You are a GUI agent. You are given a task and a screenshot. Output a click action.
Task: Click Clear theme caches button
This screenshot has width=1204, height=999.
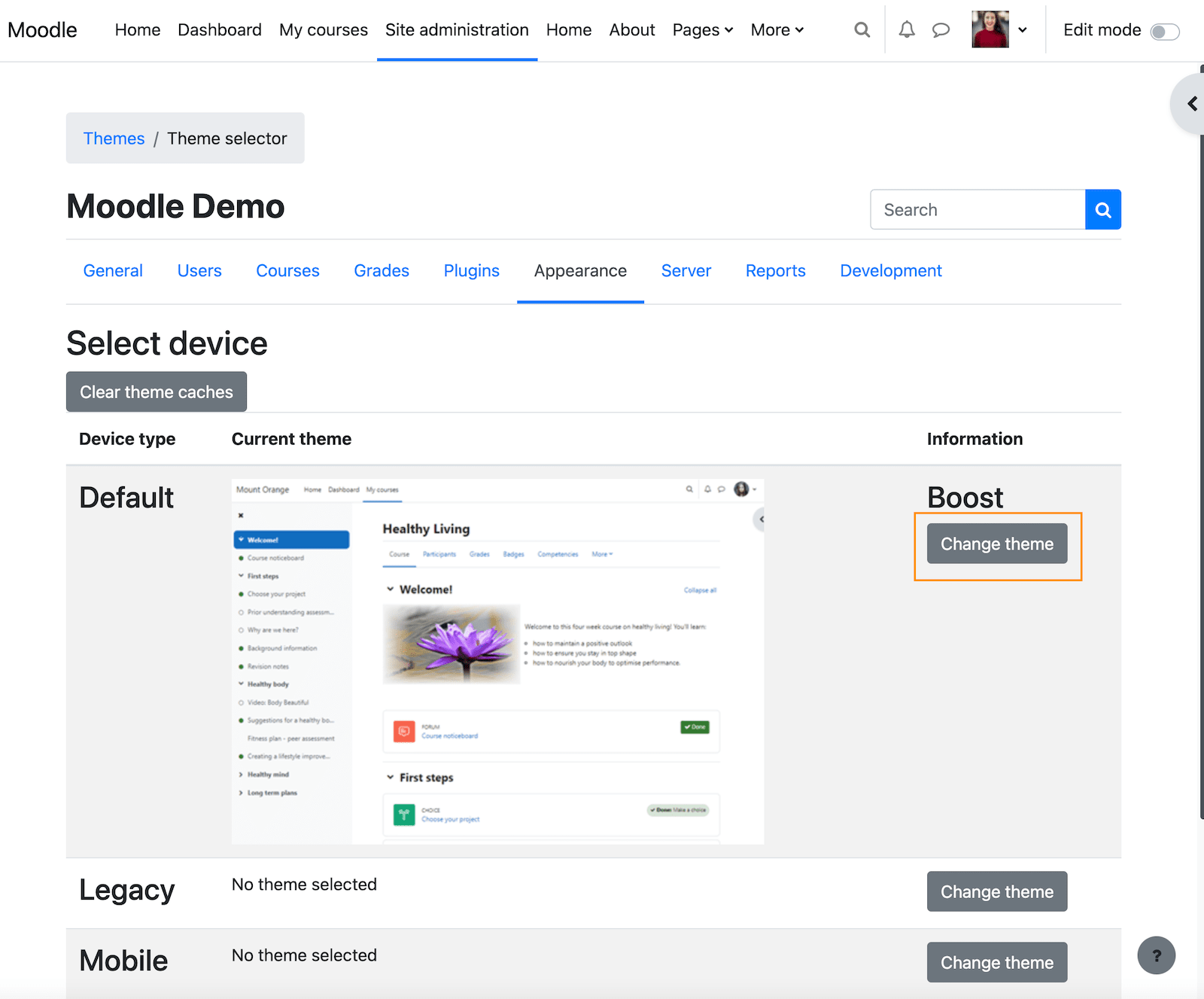click(157, 391)
